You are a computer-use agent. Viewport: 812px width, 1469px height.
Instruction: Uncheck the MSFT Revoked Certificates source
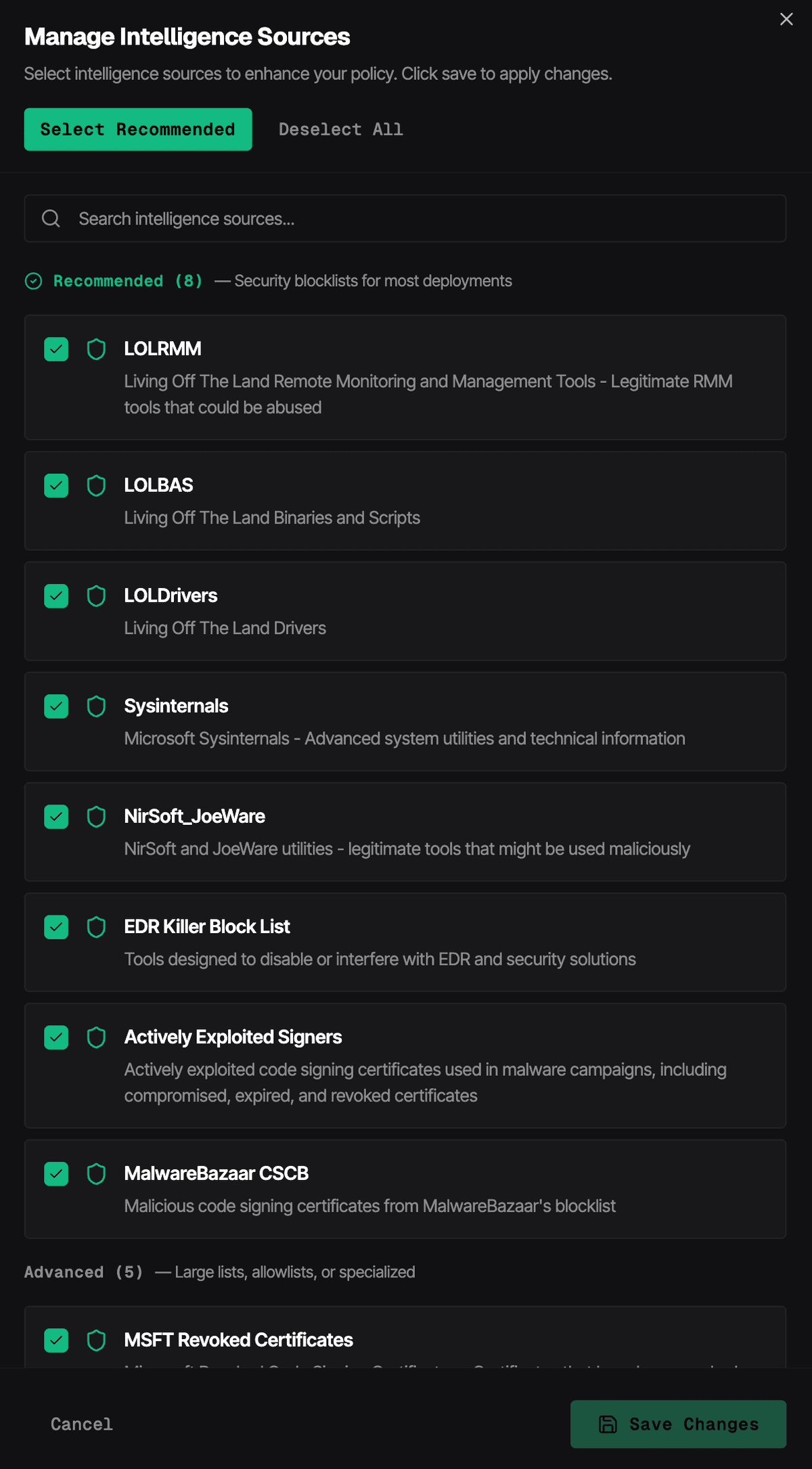click(56, 1340)
